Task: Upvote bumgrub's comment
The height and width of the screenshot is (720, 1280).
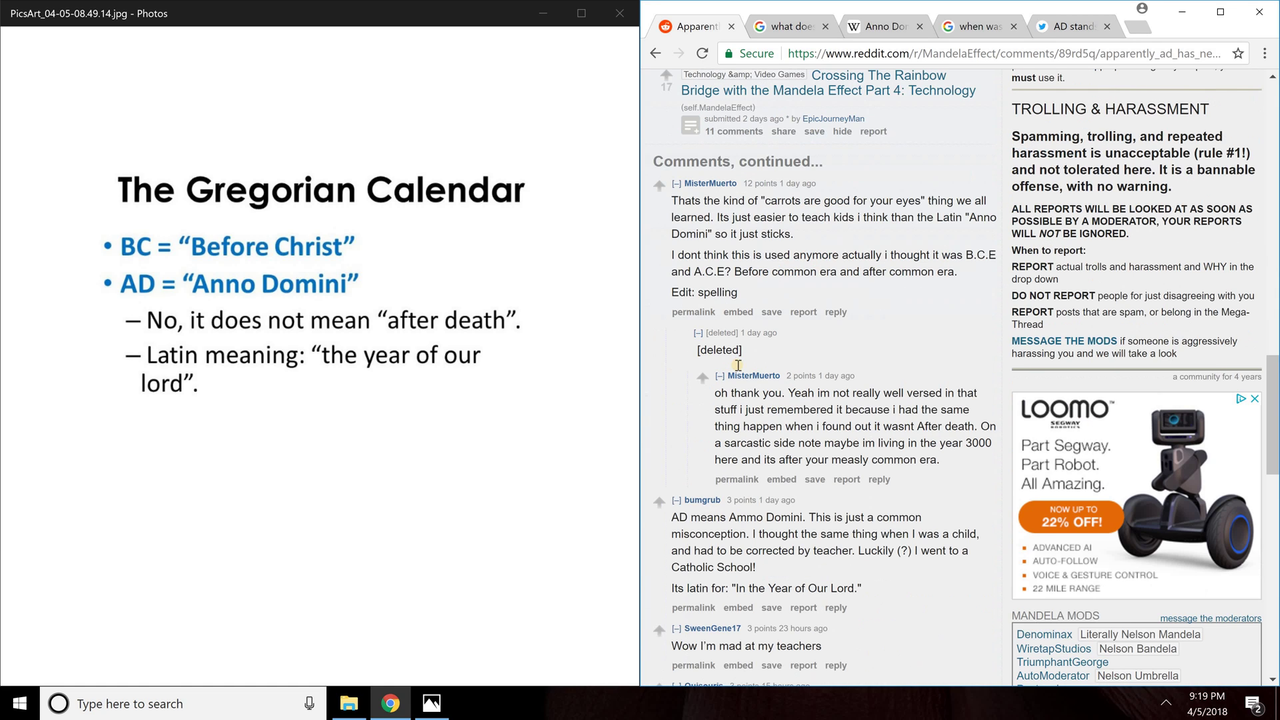Action: (659, 501)
